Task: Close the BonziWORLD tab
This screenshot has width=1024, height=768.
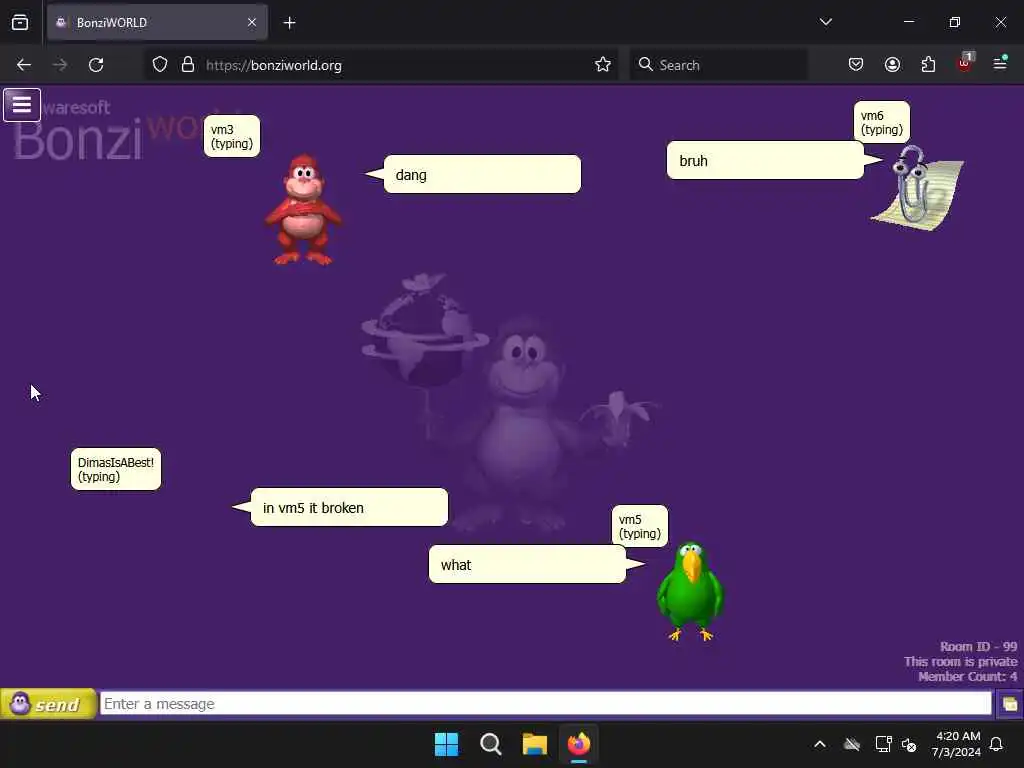Action: click(x=252, y=23)
